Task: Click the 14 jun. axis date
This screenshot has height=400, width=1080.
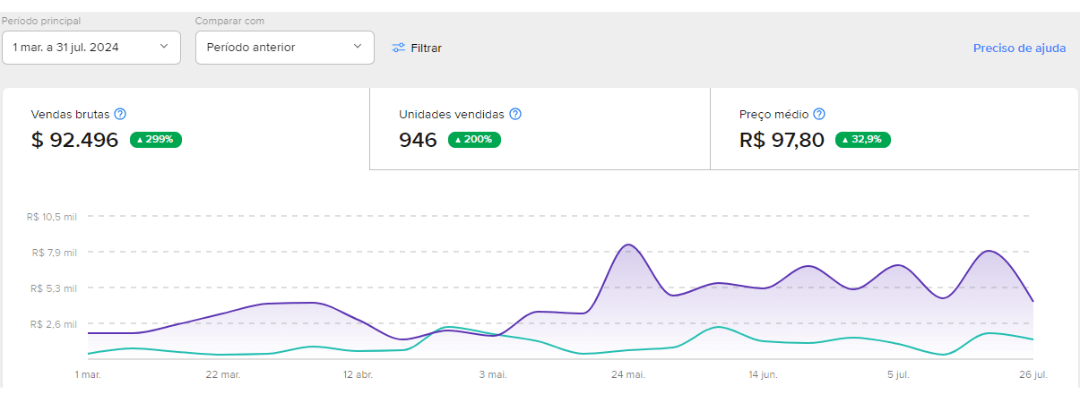Action: (763, 375)
